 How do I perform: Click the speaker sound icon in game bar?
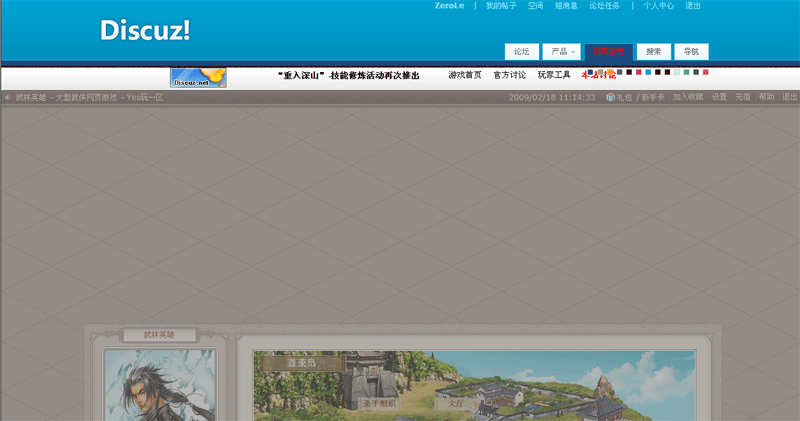7,97
